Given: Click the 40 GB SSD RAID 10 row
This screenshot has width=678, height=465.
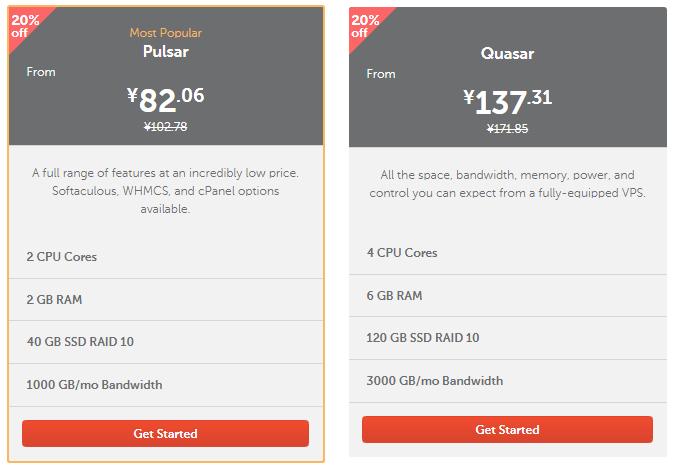Looking at the screenshot, I should (166, 342).
